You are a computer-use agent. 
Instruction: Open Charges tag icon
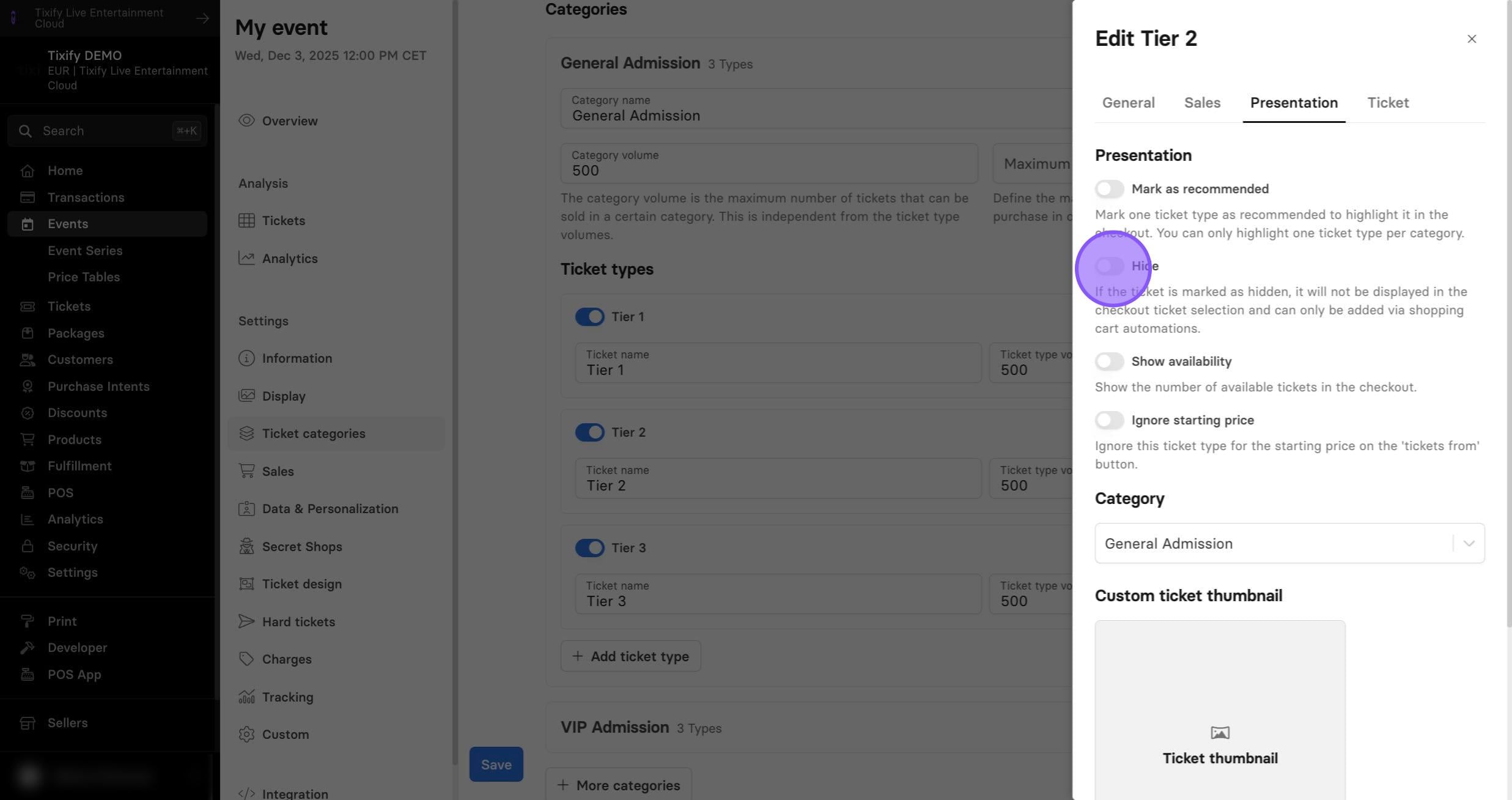246,659
